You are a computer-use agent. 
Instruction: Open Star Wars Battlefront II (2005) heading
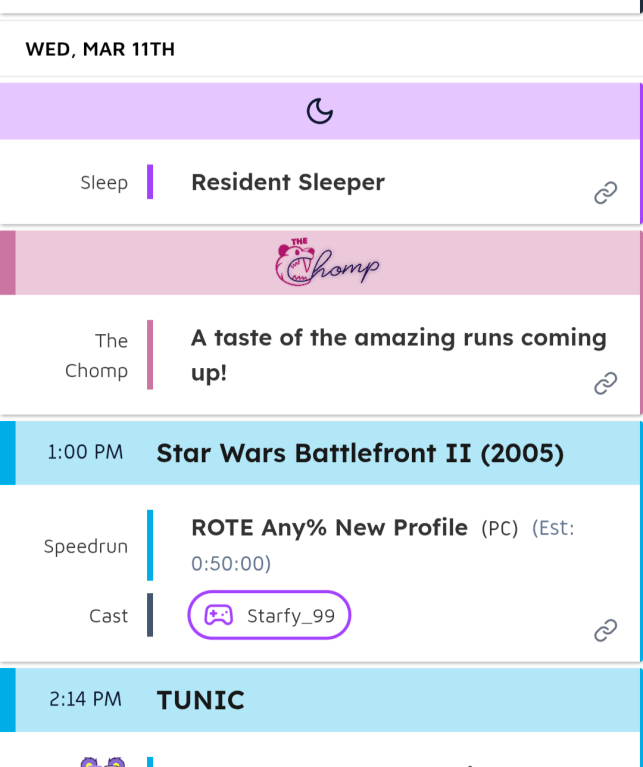360,454
